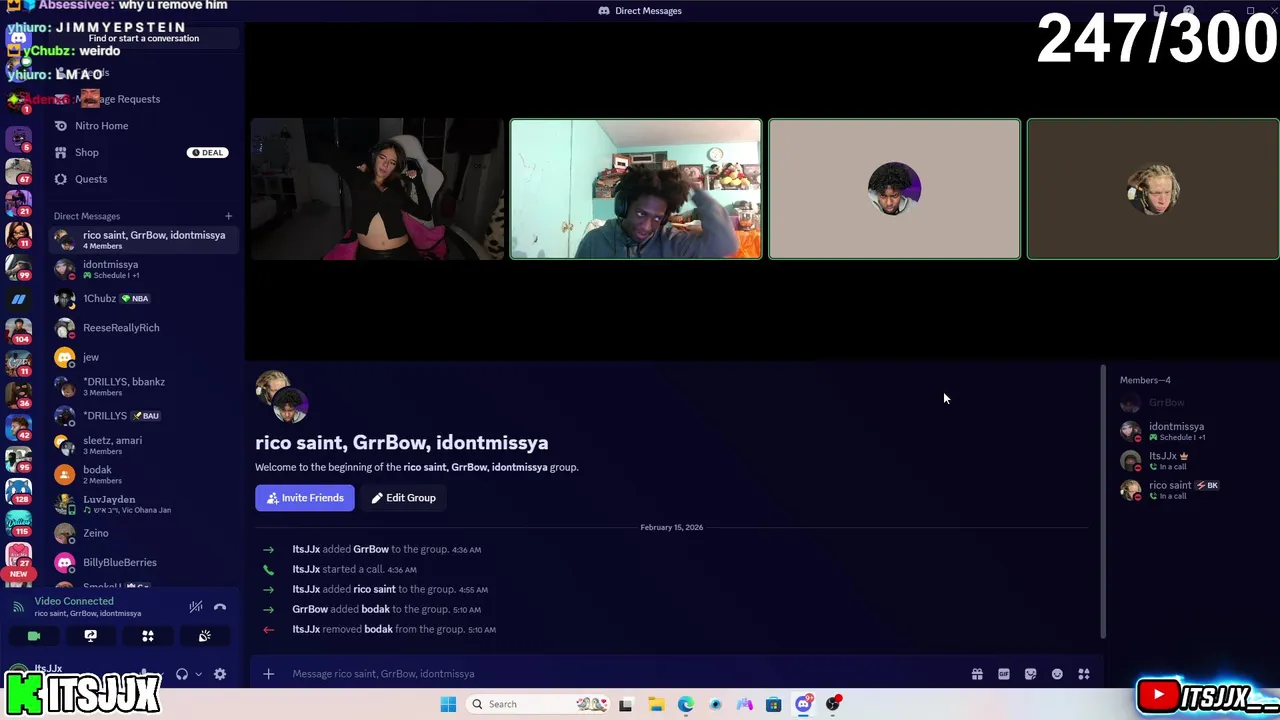
Task: Open OBS Studio from taskbar
Action: 833,704
